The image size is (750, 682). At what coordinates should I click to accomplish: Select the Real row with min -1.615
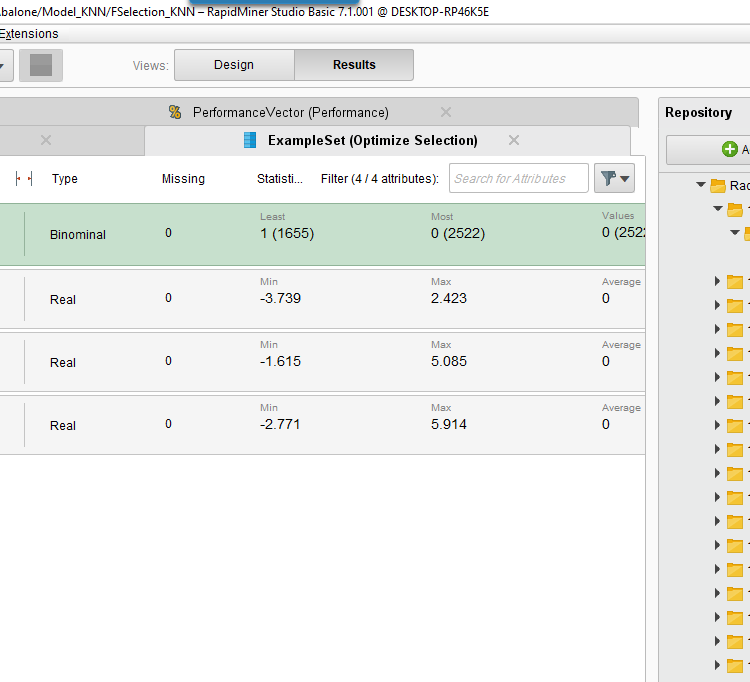tap(322, 362)
